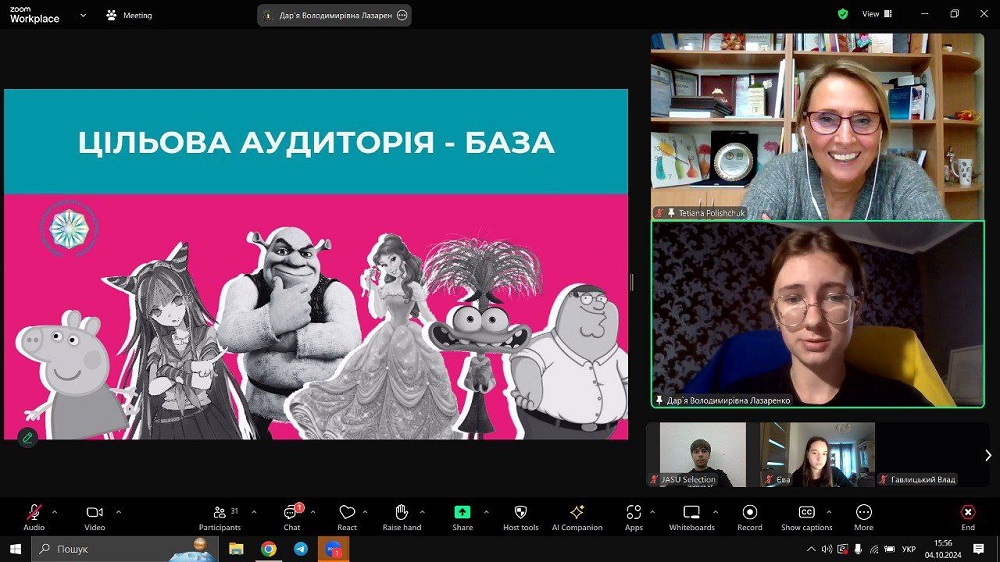Screen dimensions: 1000x562
Task: Open the Participants panel
Action: pyautogui.click(x=220, y=512)
